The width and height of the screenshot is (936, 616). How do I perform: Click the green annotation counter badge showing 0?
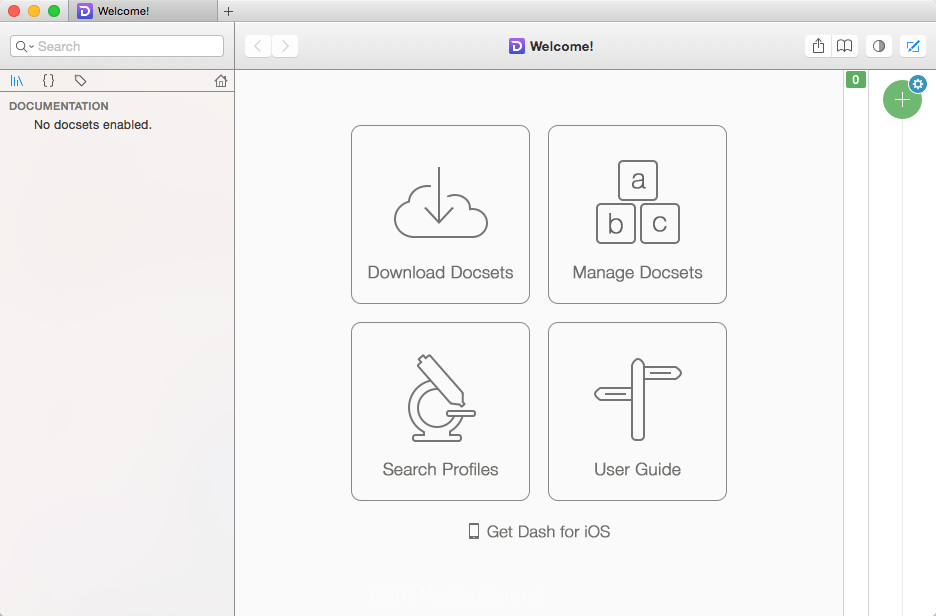[x=856, y=79]
